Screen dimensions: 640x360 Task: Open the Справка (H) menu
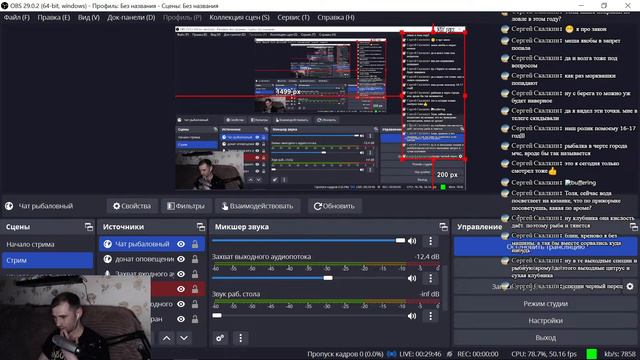pyautogui.click(x=336, y=18)
